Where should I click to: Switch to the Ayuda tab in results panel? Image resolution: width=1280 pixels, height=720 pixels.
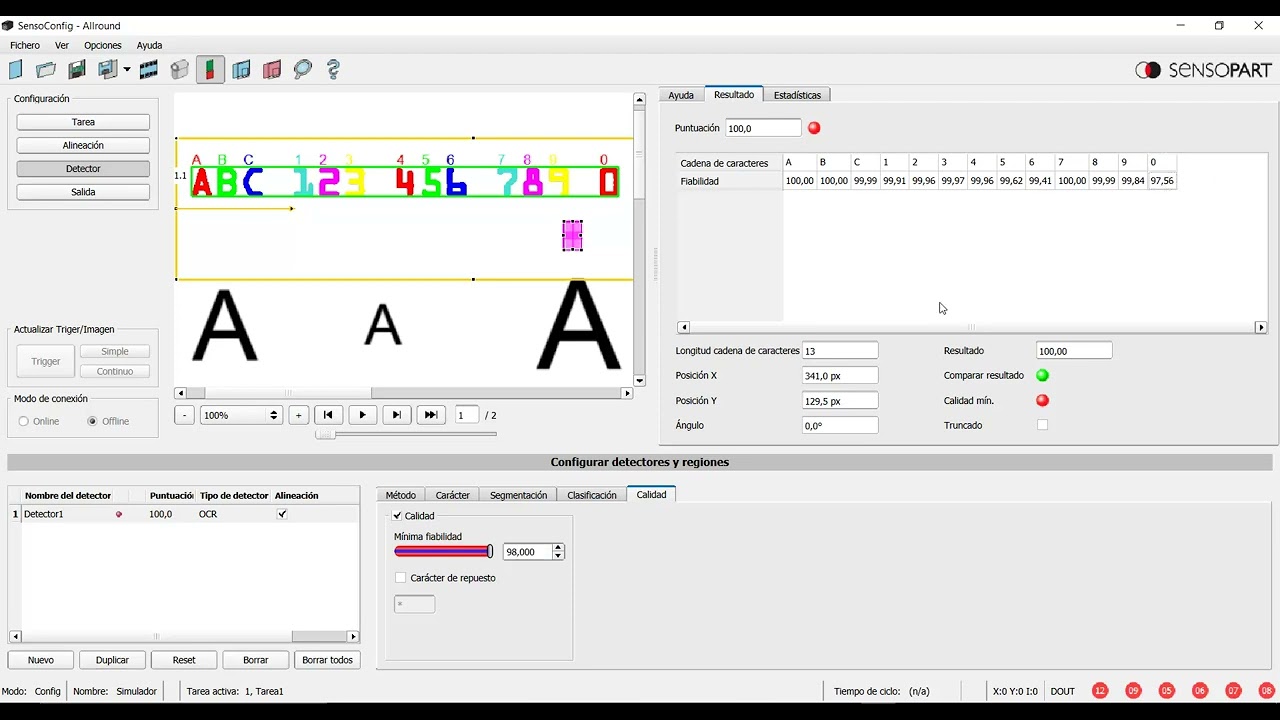pyautogui.click(x=681, y=95)
